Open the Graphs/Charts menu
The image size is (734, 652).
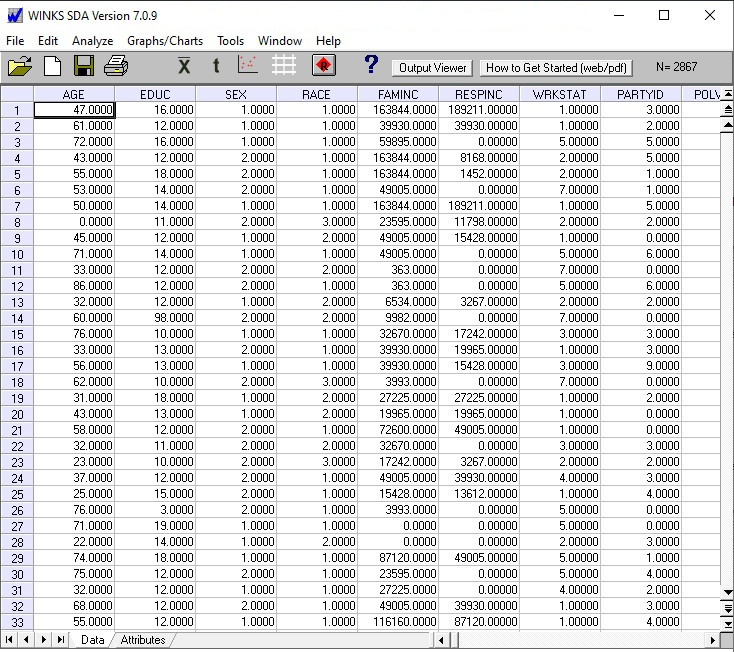[x=165, y=41]
